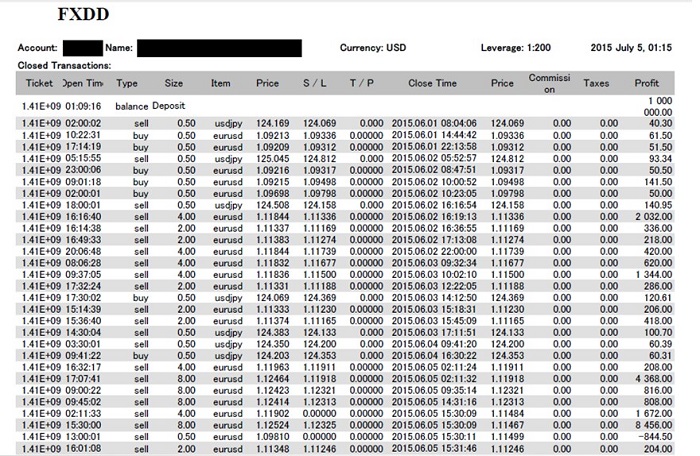Click close time 2015.06.05 02:11:24
The height and width of the screenshot is (456, 700).
(434, 368)
